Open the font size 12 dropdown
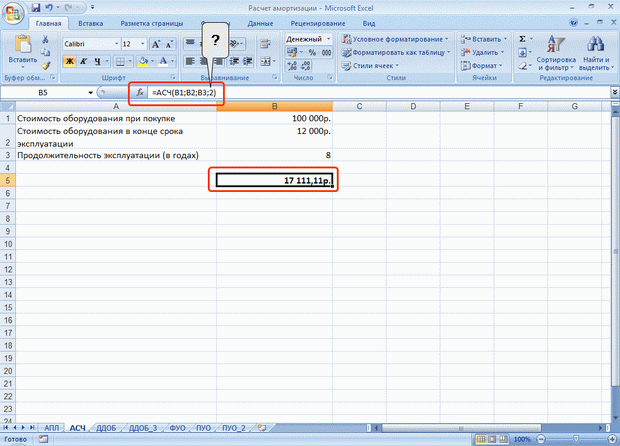 pos(143,44)
